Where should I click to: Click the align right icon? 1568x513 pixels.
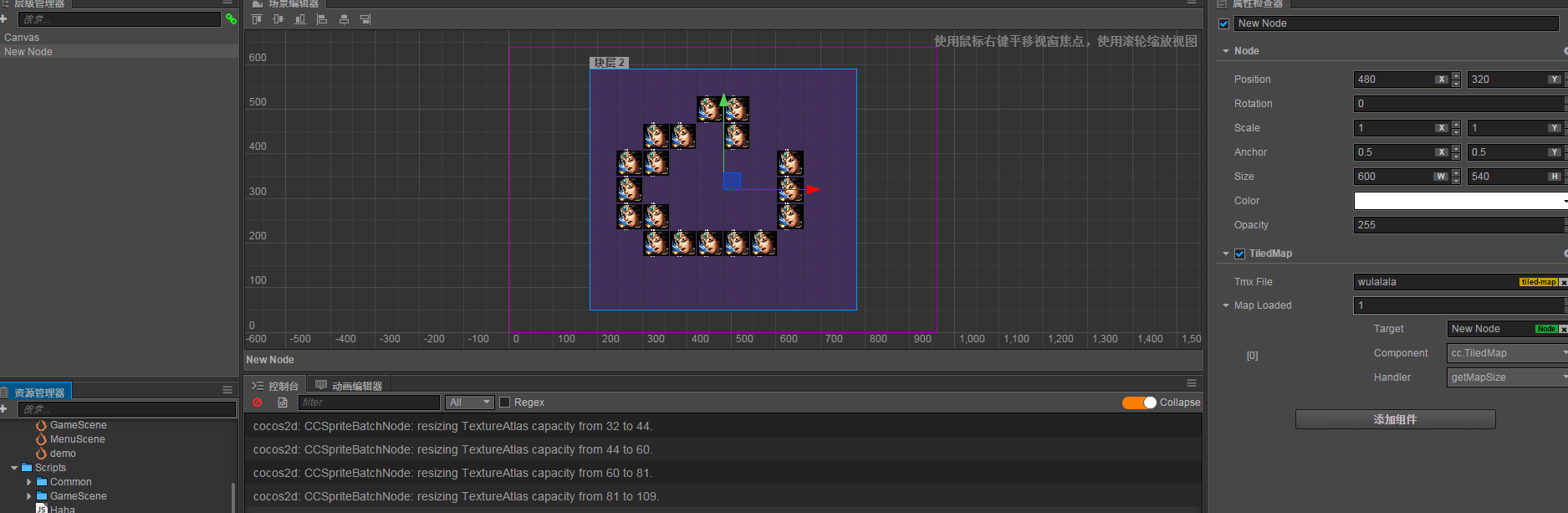365,19
